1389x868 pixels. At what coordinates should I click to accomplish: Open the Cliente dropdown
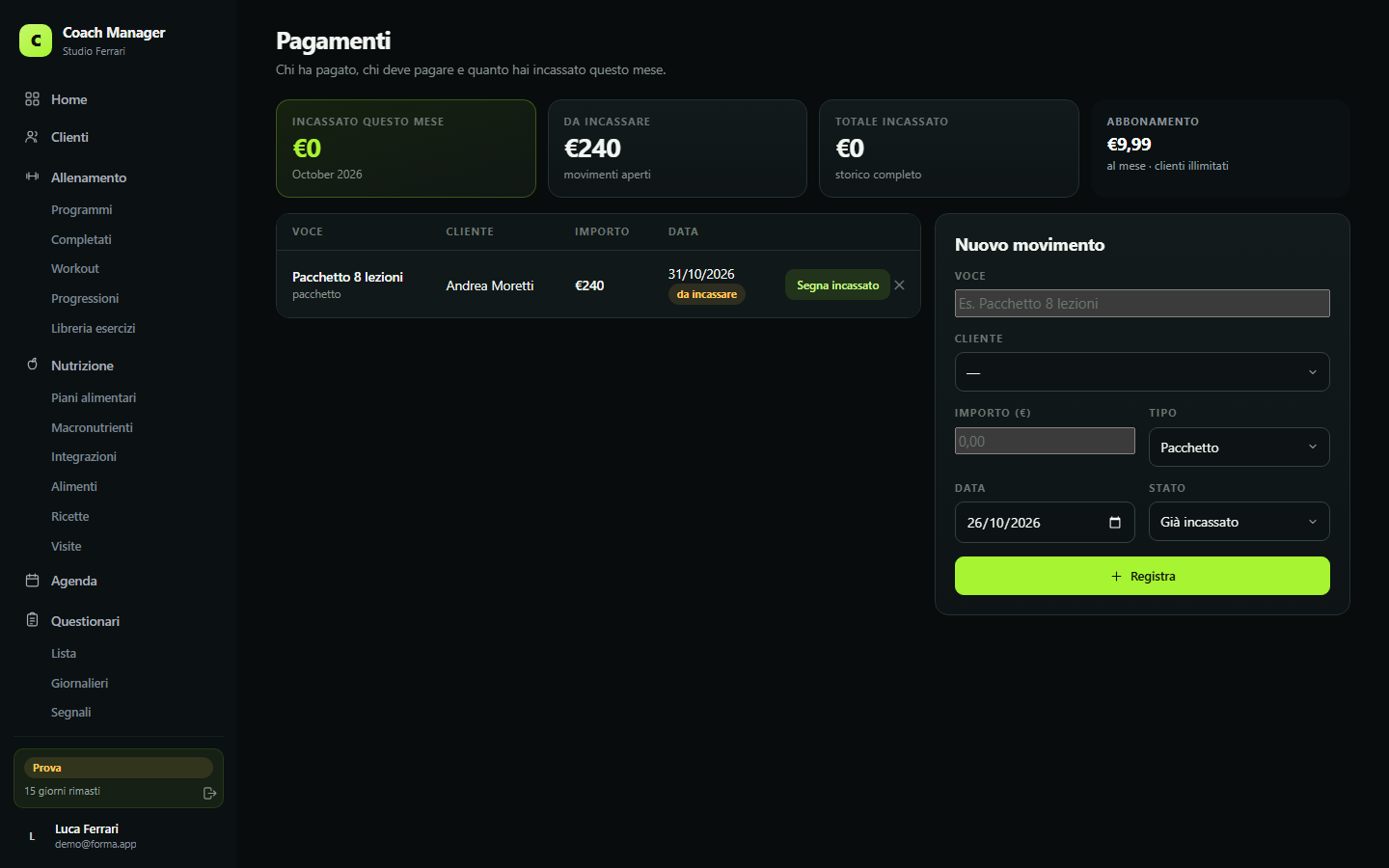[1142, 372]
